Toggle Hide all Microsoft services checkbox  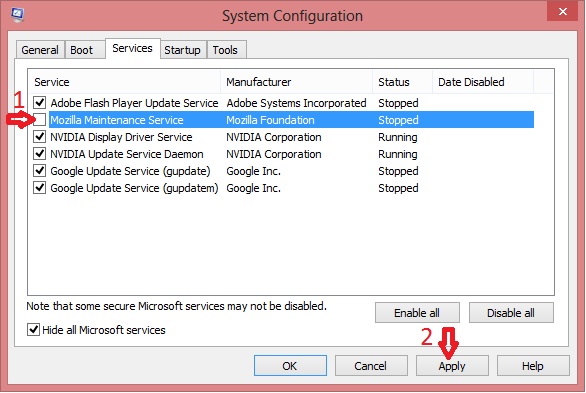33,329
